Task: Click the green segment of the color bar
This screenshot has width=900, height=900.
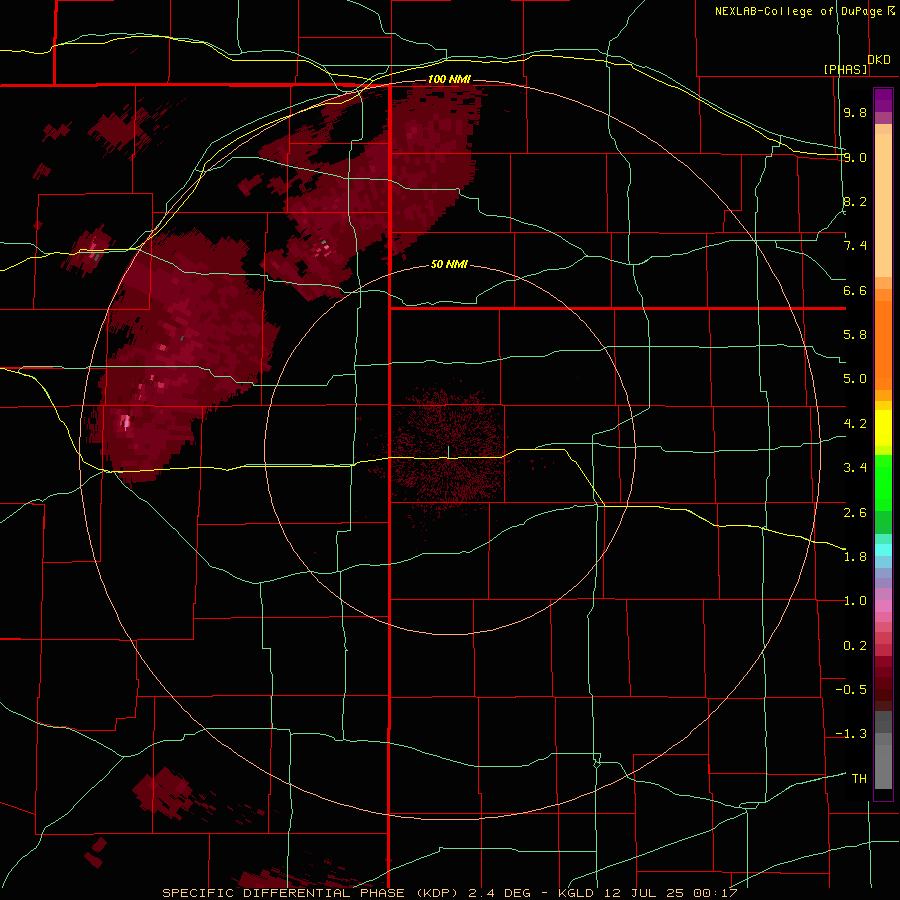Action: (883, 494)
